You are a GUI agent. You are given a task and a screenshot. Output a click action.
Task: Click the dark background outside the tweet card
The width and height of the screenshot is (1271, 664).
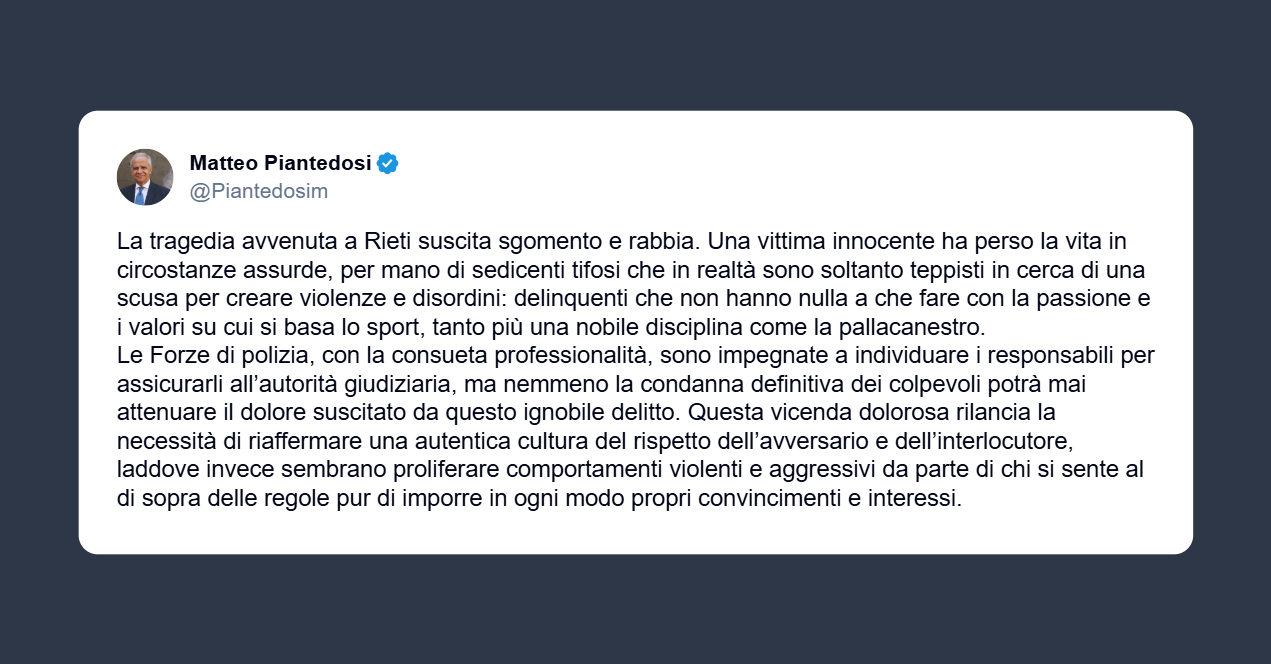pos(635,610)
